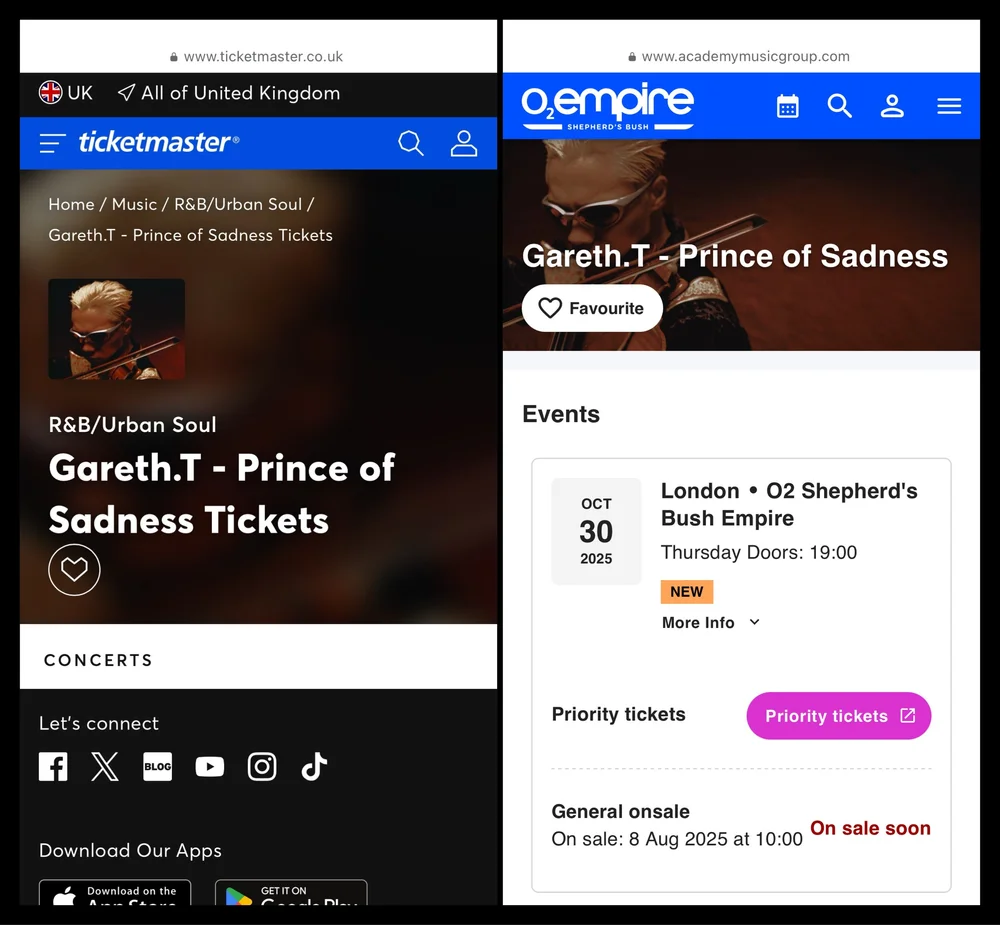Open Ticketmaster Blog icon

pyautogui.click(x=158, y=766)
